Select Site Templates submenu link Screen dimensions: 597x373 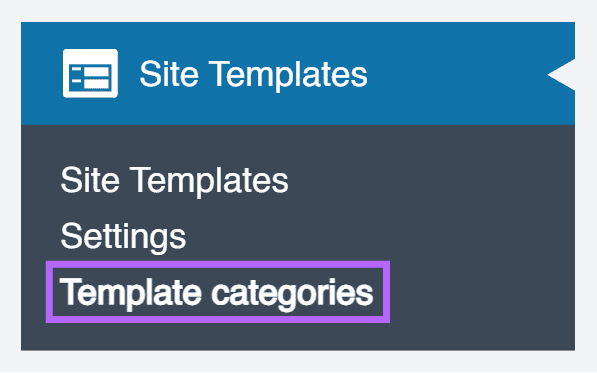(174, 181)
